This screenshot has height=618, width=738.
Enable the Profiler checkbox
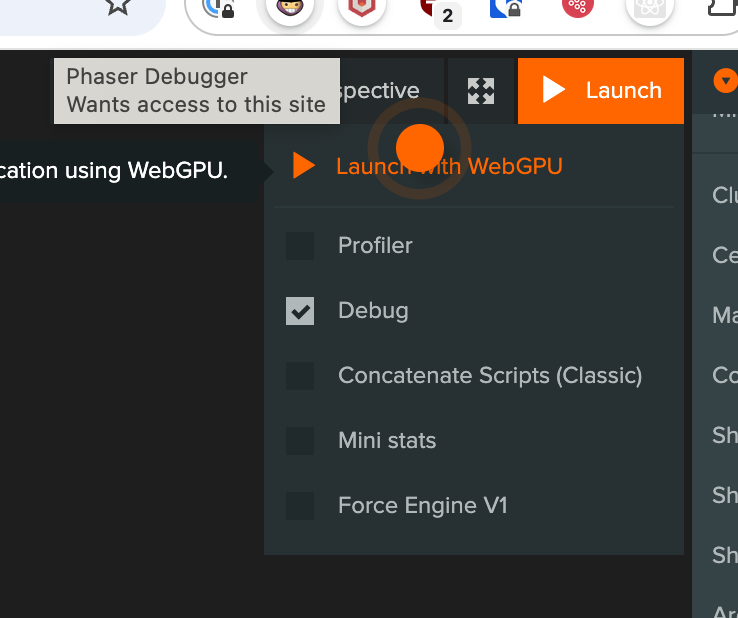[300, 246]
